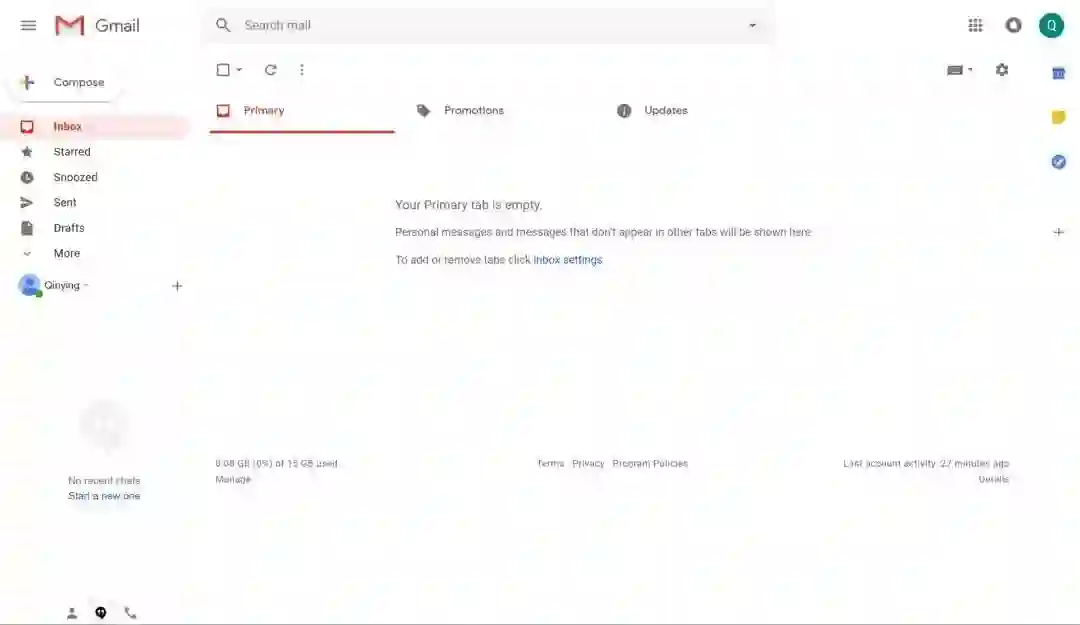This screenshot has height=625, width=1080.
Task: Switch to the Promotions tab
Action: pos(474,110)
